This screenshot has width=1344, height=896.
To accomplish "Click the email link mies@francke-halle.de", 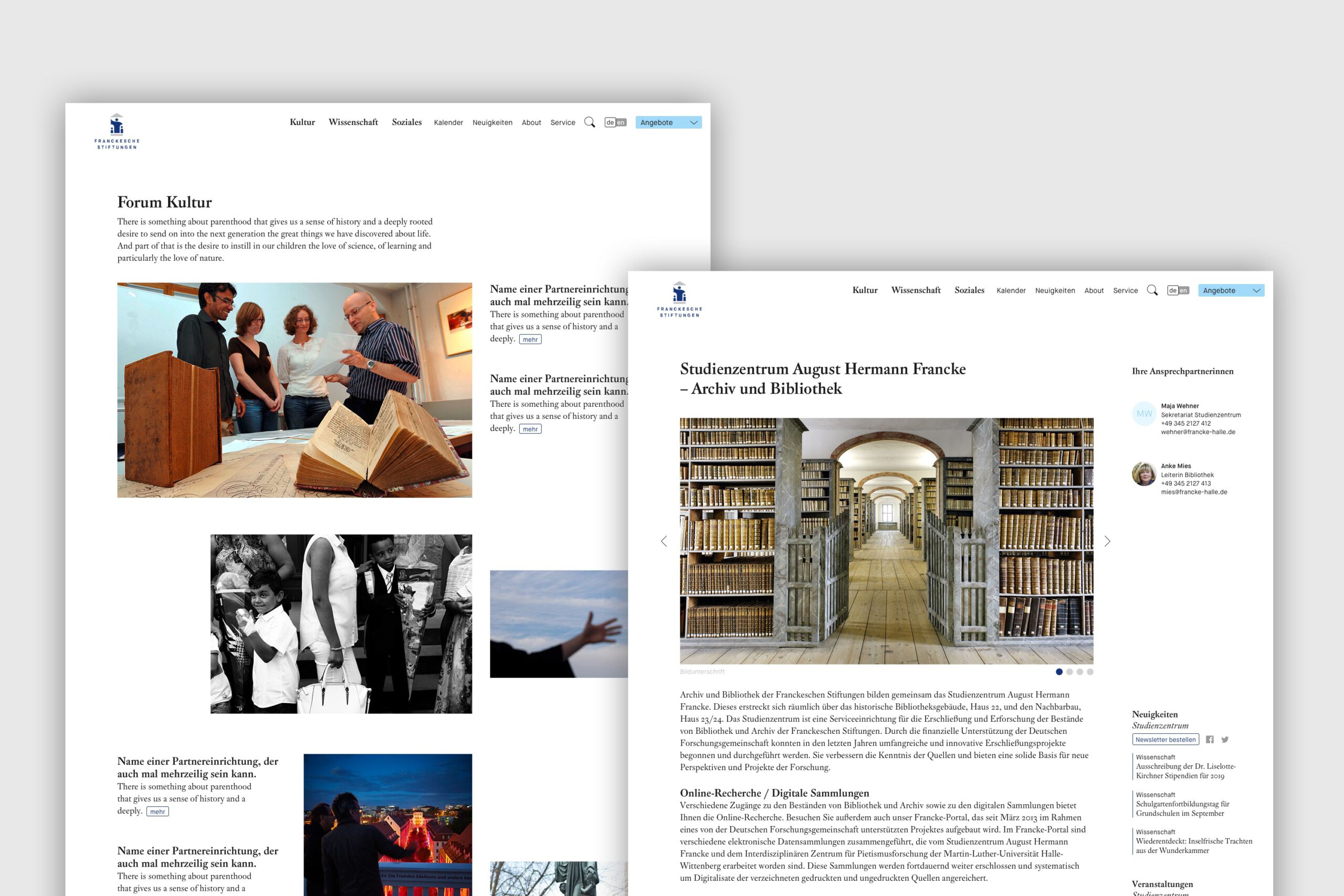I will click(x=1194, y=492).
